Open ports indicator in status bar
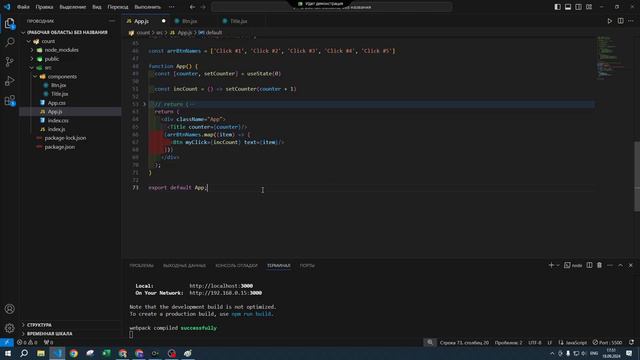Viewport: 640px width, 360px height. [x=49, y=342]
